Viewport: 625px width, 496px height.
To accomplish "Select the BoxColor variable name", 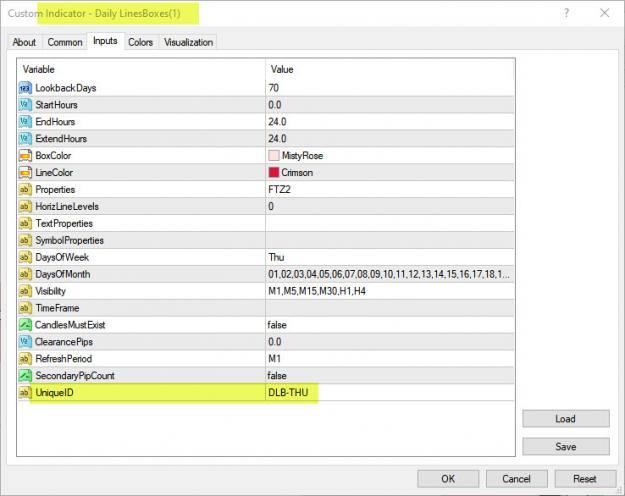I will [x=53, y=155].
